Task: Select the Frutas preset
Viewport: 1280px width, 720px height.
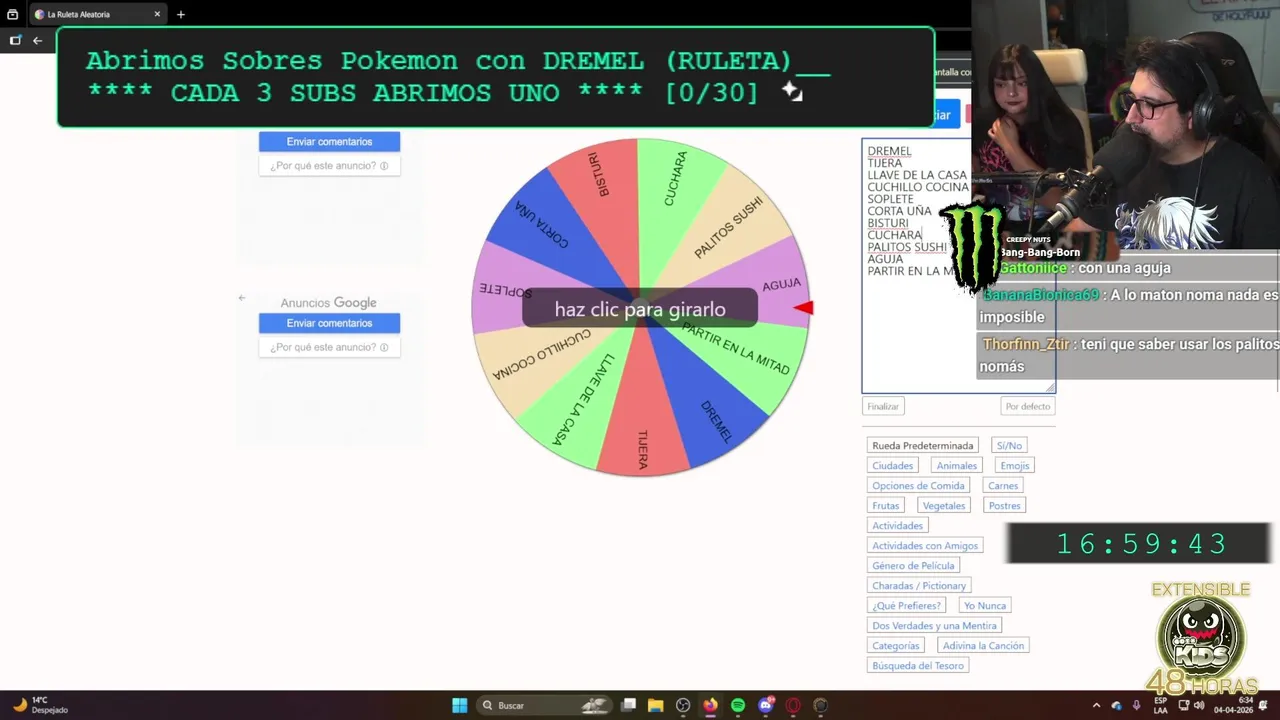Action: click(x=885, y=506)
